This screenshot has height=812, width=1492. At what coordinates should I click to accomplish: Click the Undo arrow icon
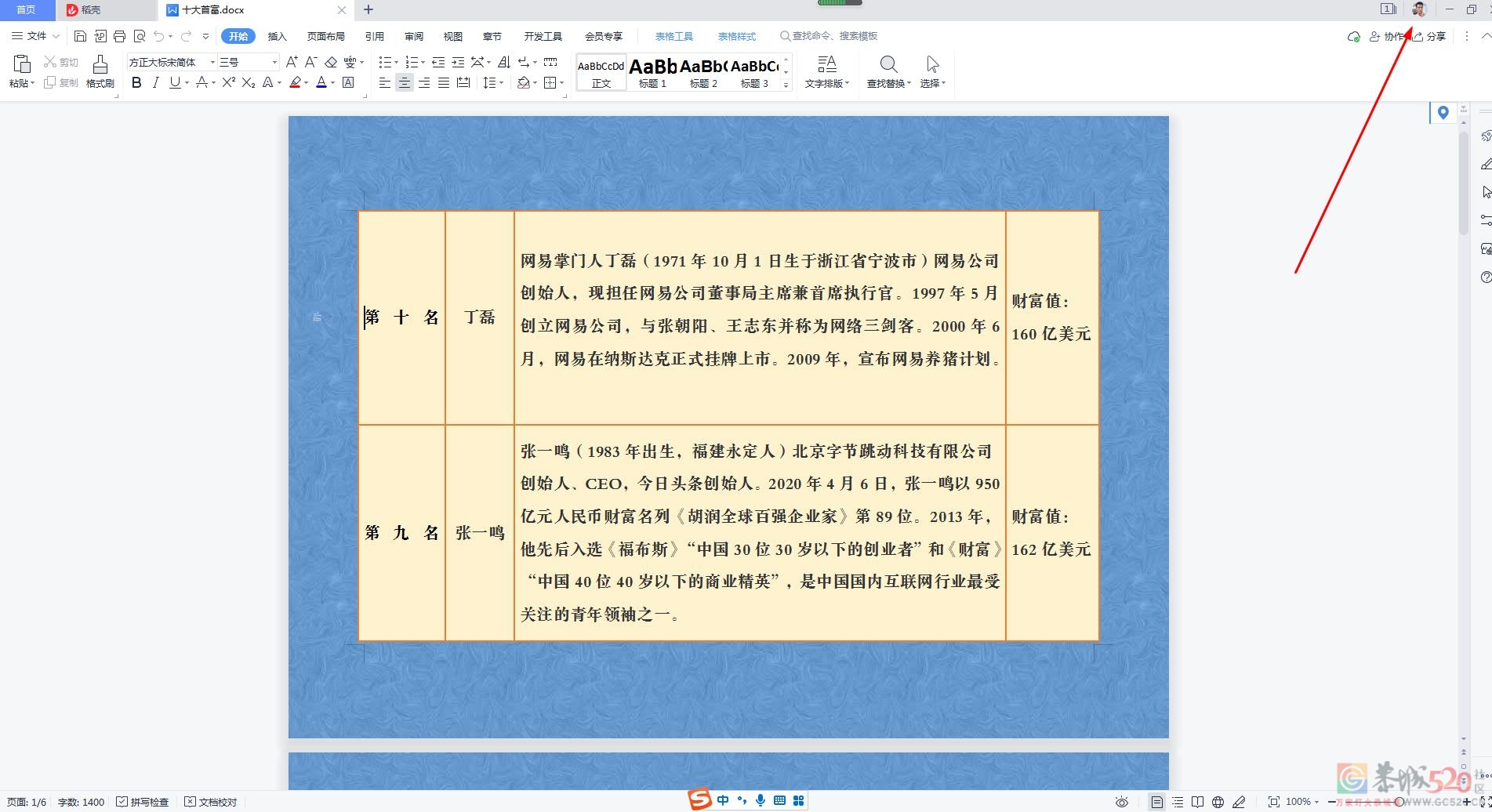click(x=159, y=36)
